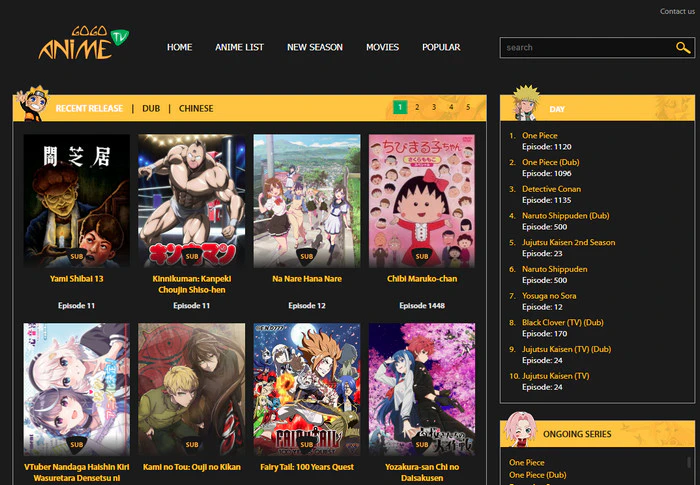
Task: Click the Naruto mascot beside Recent Release
Action: tap(32, 104)
